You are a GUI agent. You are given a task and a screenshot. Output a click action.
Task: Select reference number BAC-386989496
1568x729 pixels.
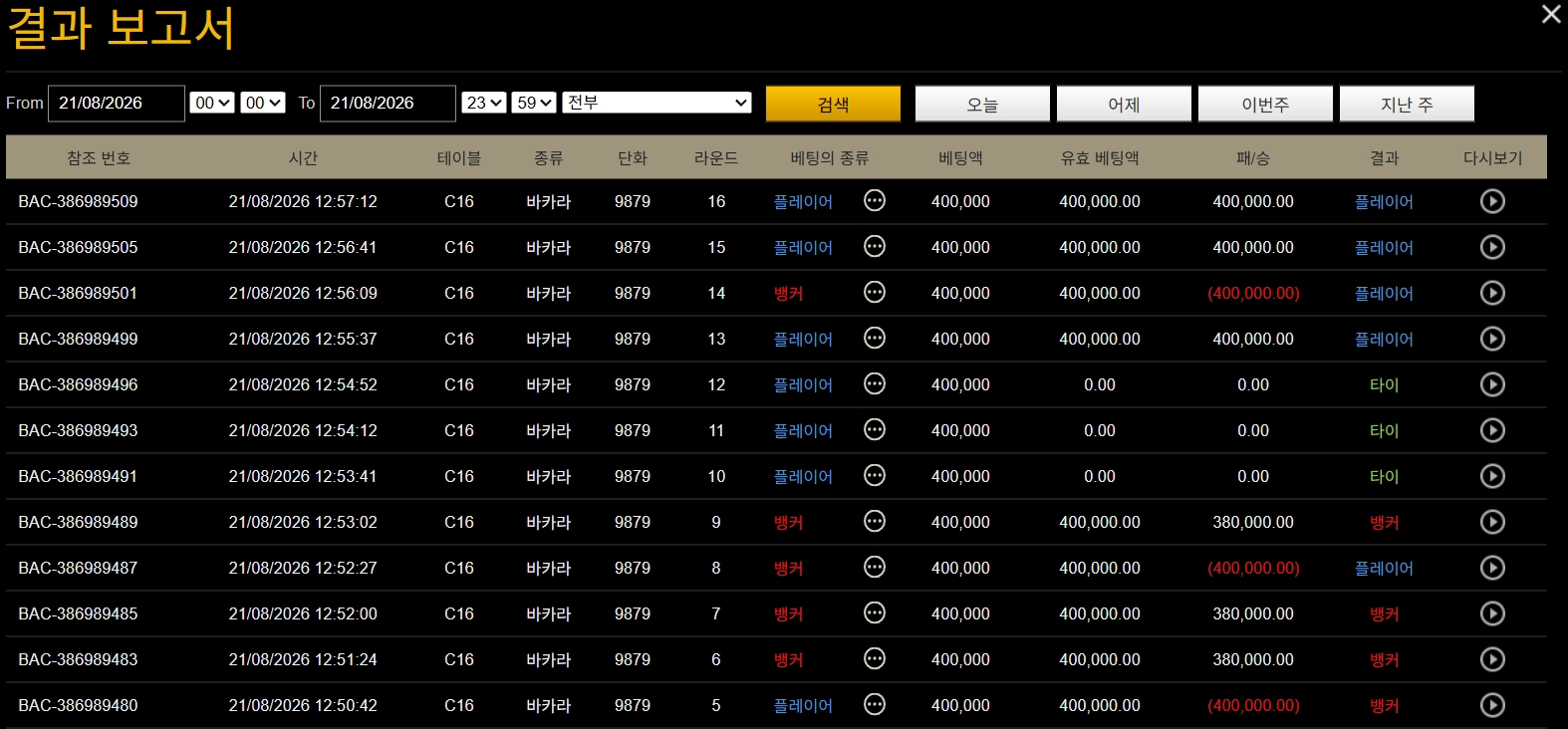coord(78,384)
